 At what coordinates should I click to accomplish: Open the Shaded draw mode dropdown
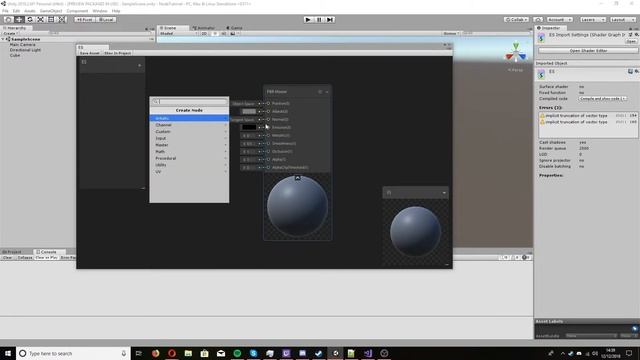pos(178,33)
